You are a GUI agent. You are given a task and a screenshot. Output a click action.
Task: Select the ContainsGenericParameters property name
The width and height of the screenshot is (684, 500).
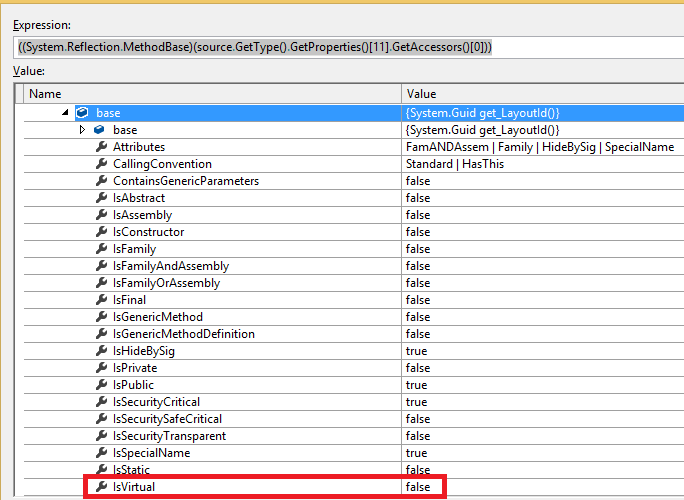pos(186,181)
